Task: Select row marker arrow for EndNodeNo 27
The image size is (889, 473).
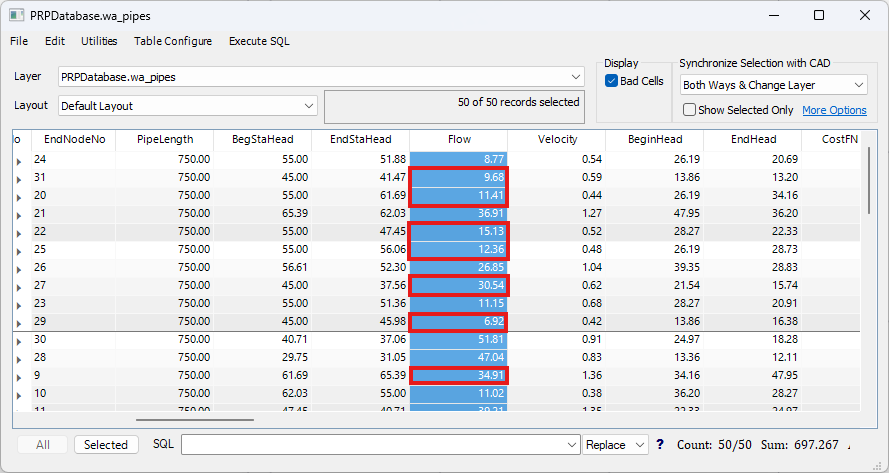Action: 19,288
